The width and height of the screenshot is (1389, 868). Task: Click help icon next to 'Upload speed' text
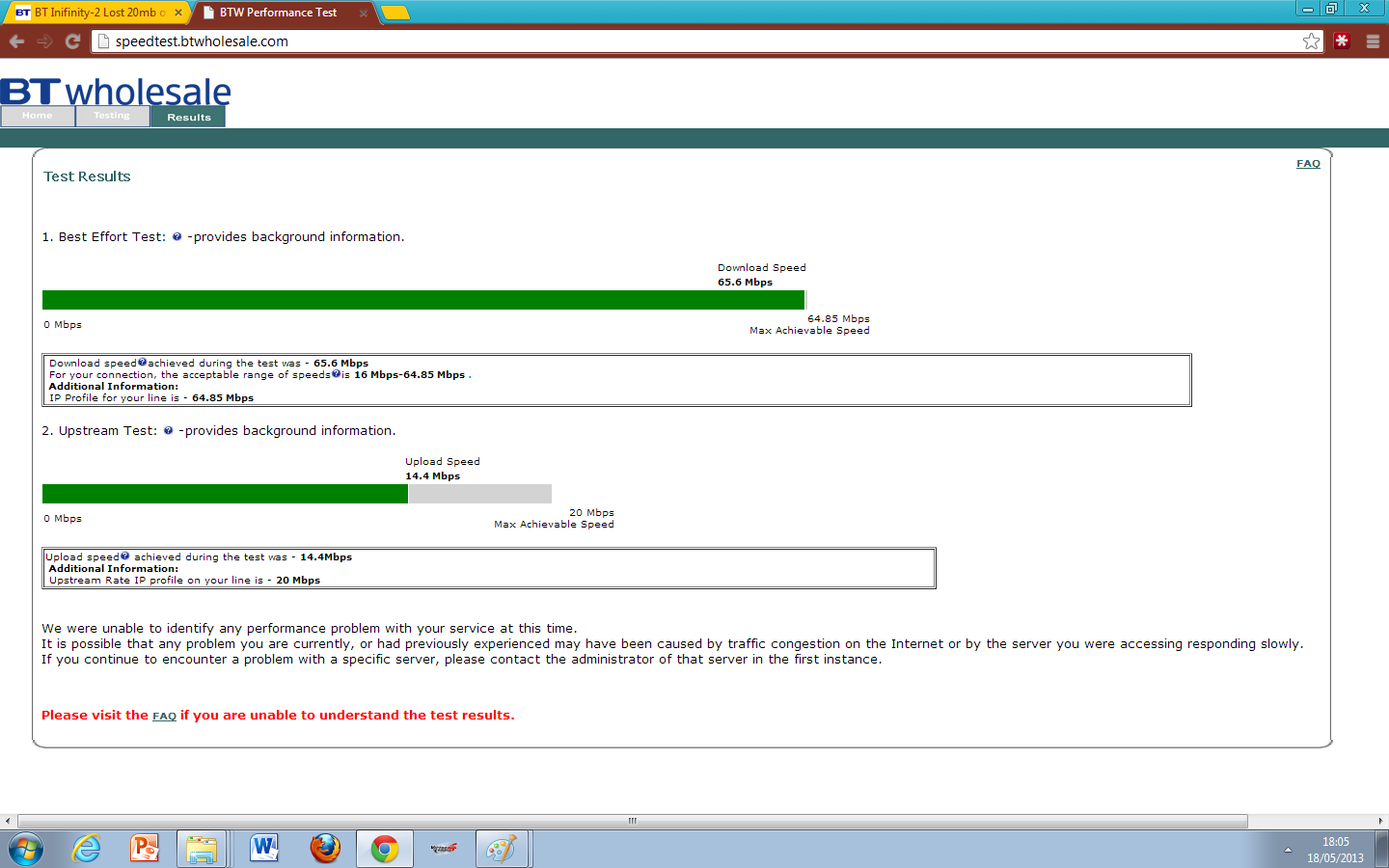[125, 556]
